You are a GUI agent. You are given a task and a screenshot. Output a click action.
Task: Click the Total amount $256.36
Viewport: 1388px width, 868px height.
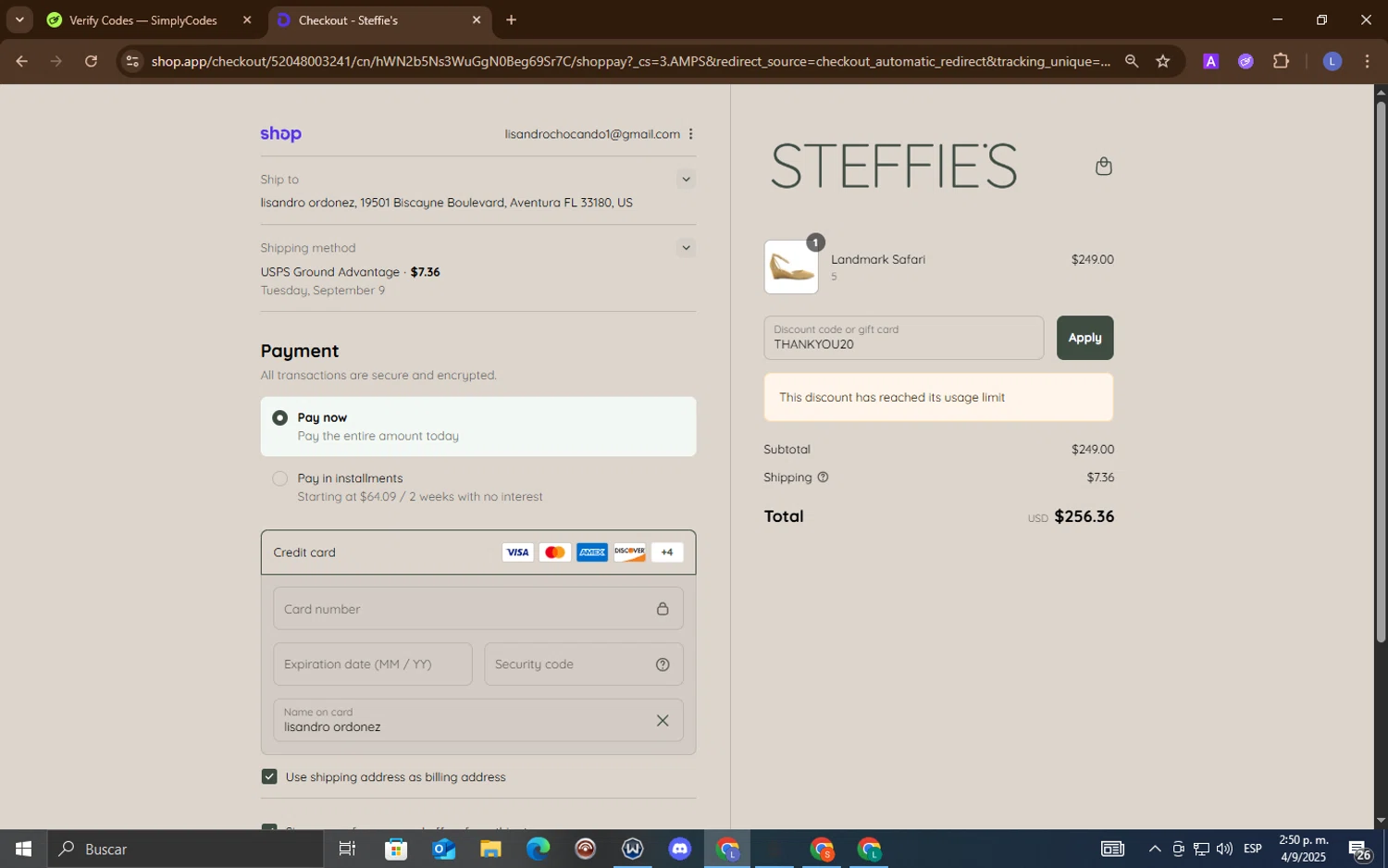click(x=1084, y=516)
